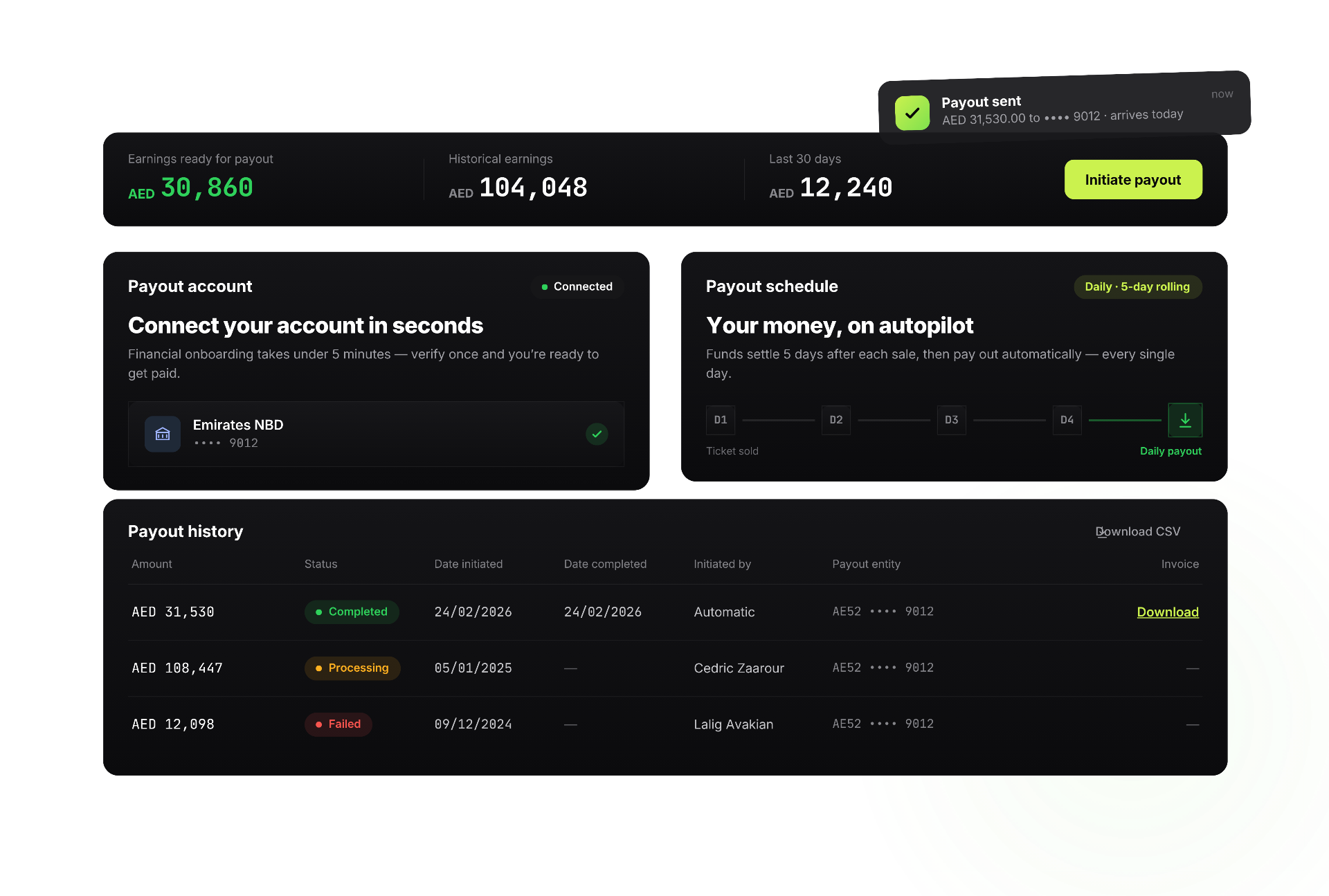Image resolution: width=1329 pixels, height=896 pixels.
Task: Click the Daily payout download arrow icon
Action: pyautogui.click(x=1185, y=420)
